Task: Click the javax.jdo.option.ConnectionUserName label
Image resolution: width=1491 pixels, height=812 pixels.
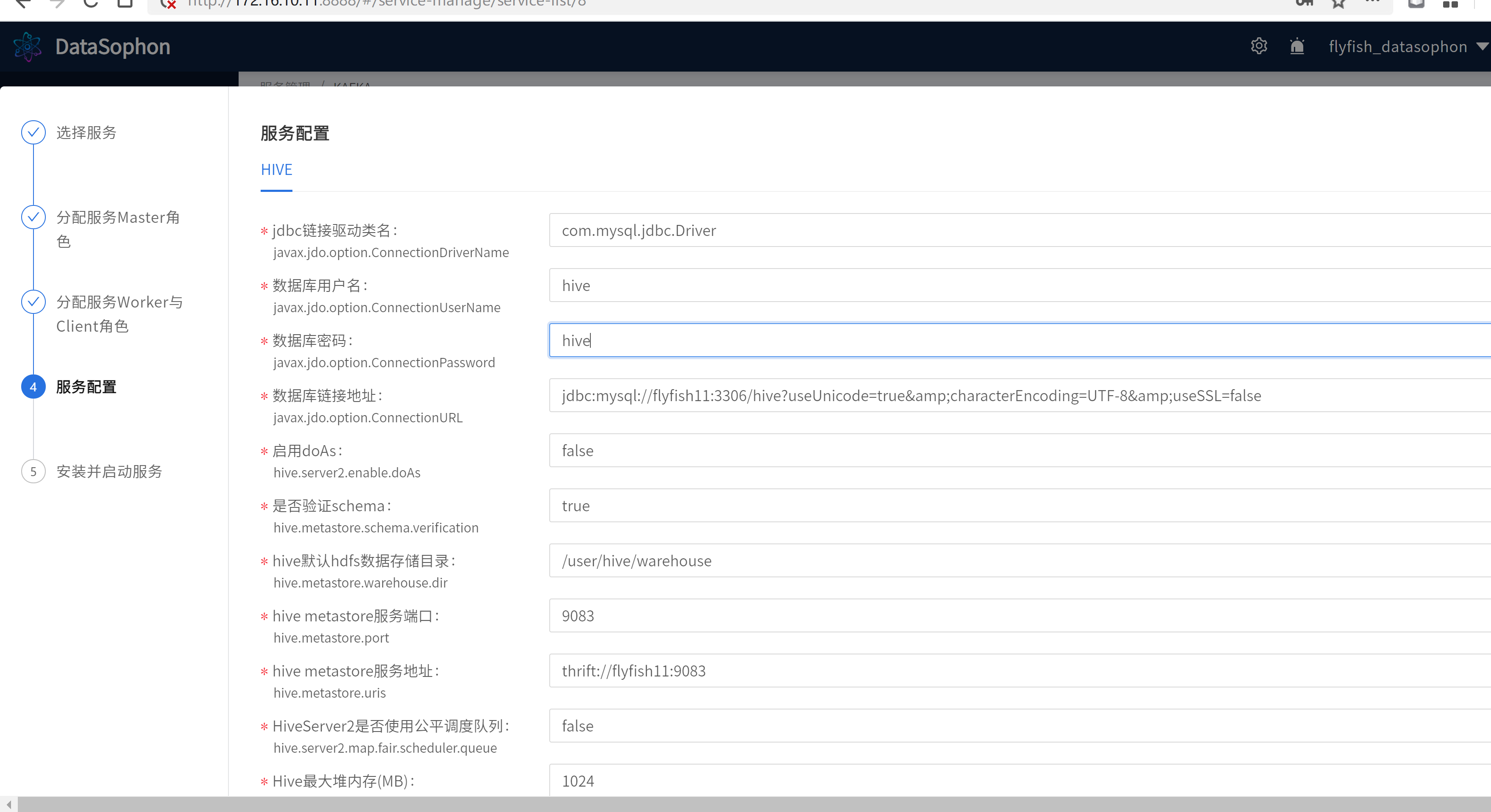Action: (x=387, y=308)
